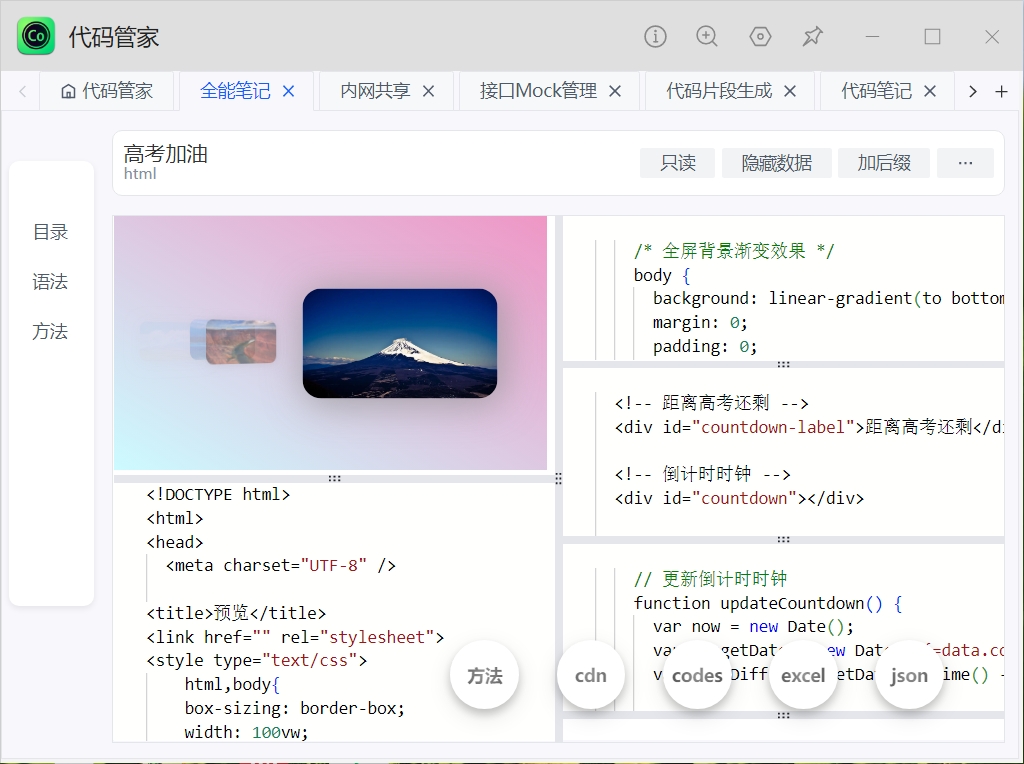Click the link rel="stylesheet" line

click(295, 637)
